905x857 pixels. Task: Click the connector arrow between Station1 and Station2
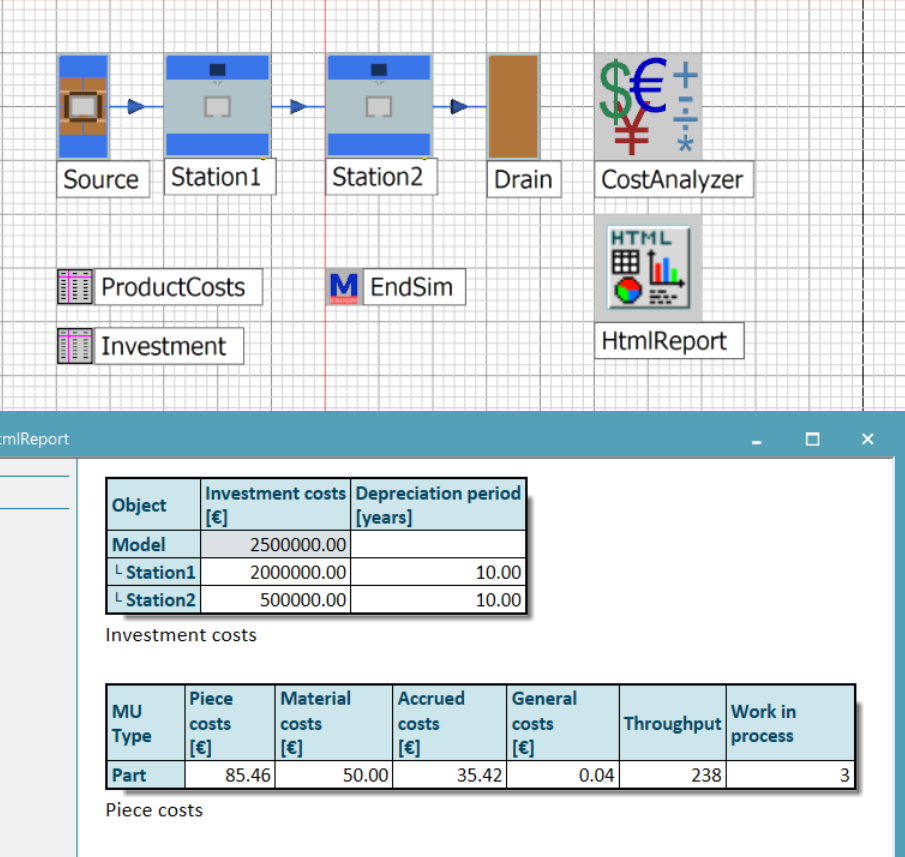tap(298, 106)
